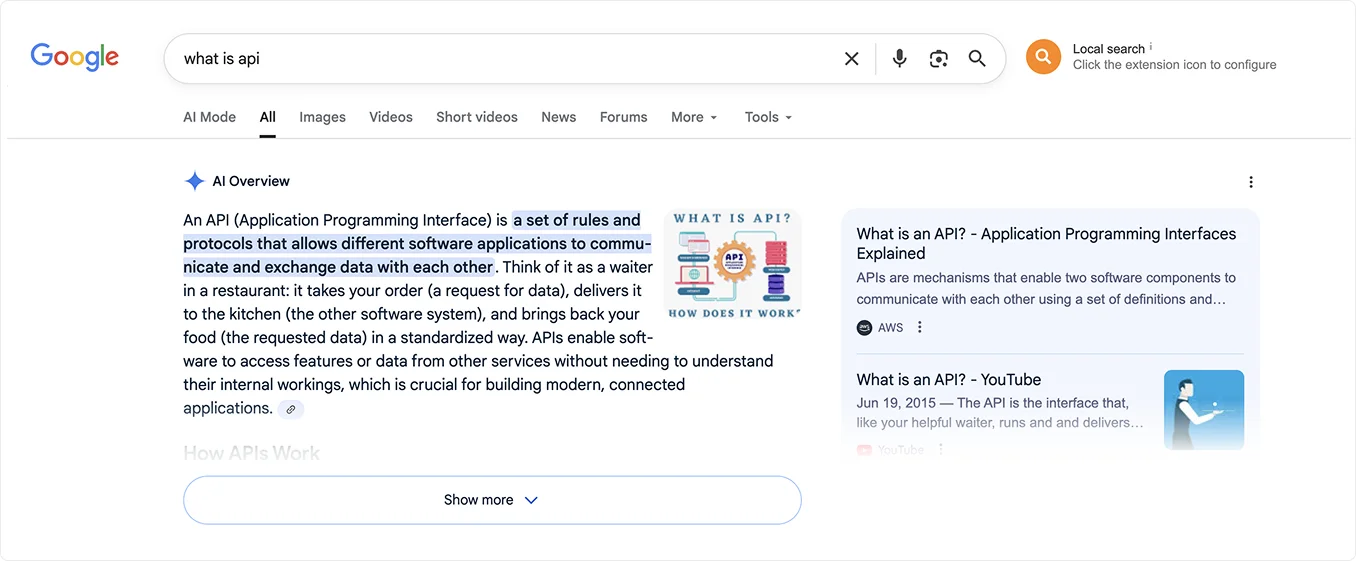
Task: Click the orange Local search extension icon
Action: point(1043,57)
